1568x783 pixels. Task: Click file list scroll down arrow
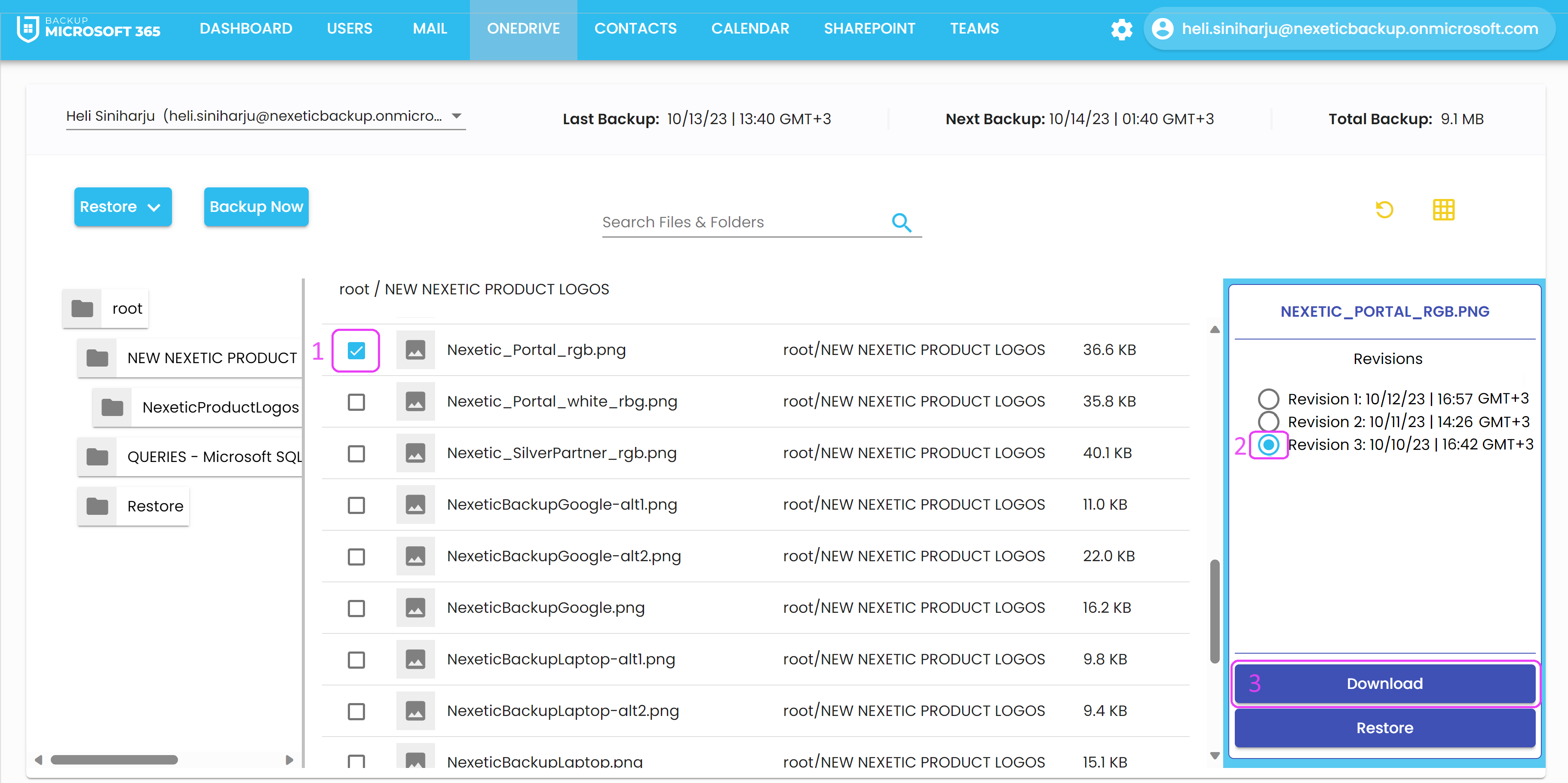click(x=1214, y=756)
